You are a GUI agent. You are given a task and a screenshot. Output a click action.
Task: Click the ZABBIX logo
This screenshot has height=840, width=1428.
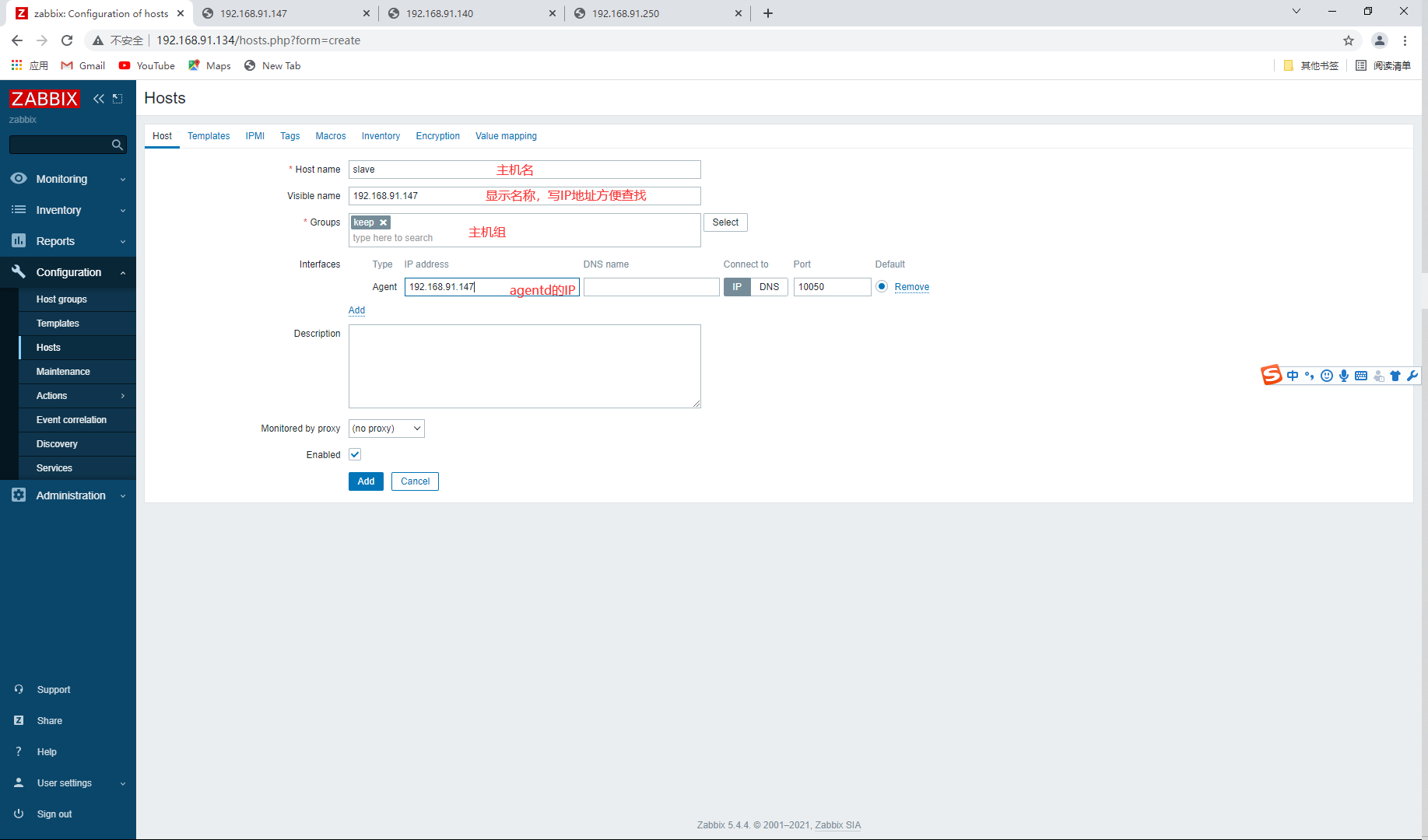(44, 99)
